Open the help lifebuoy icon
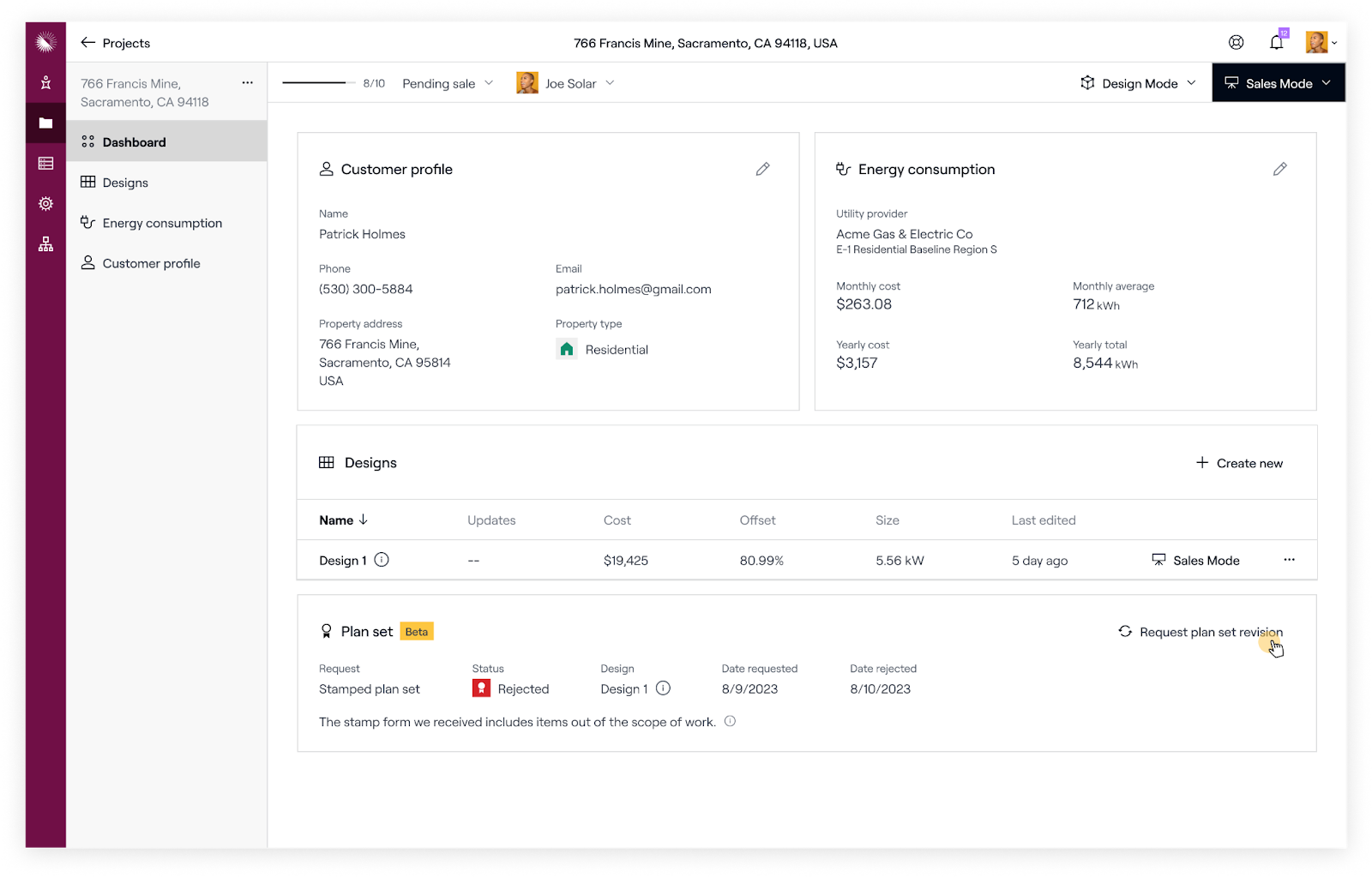This screenshot has height=877, width=1372. point(1236,43)
